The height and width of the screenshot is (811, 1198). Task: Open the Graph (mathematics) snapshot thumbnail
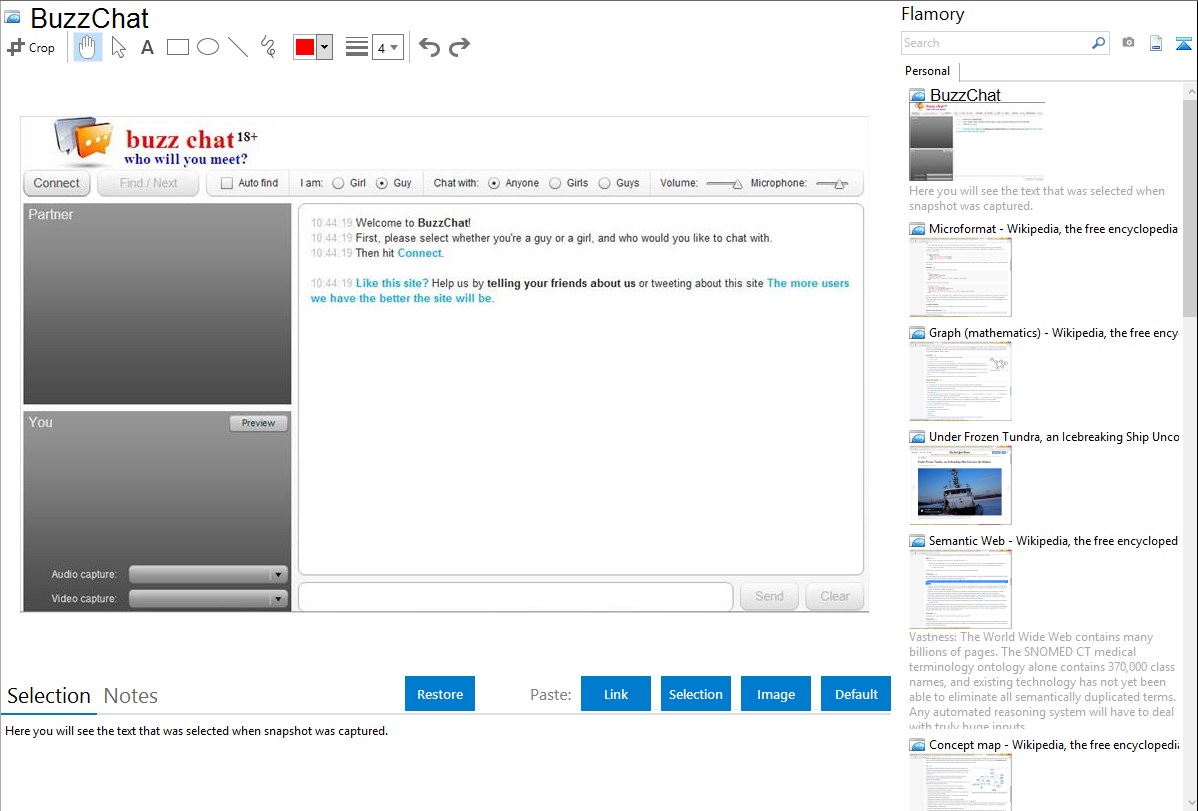pyautogui.click(x=960, y=381)
